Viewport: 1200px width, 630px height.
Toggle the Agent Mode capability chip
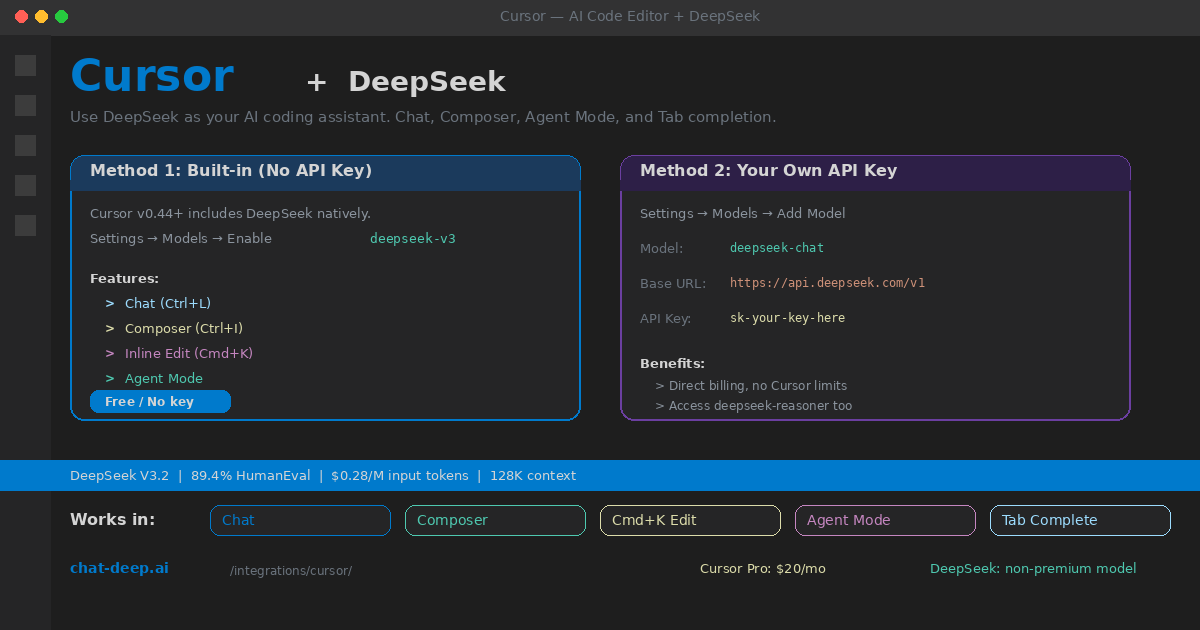[885, 520]
